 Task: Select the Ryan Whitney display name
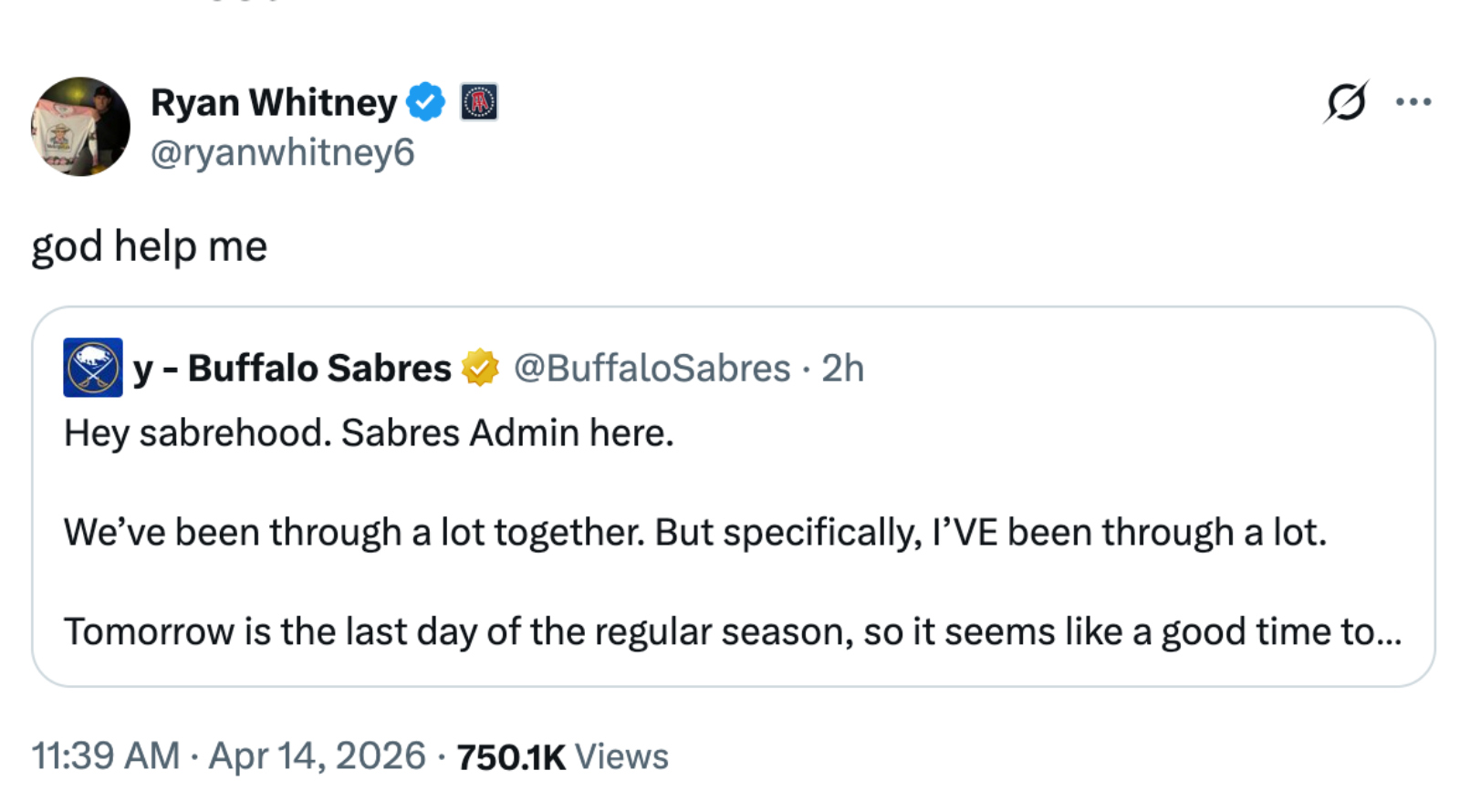272,102
